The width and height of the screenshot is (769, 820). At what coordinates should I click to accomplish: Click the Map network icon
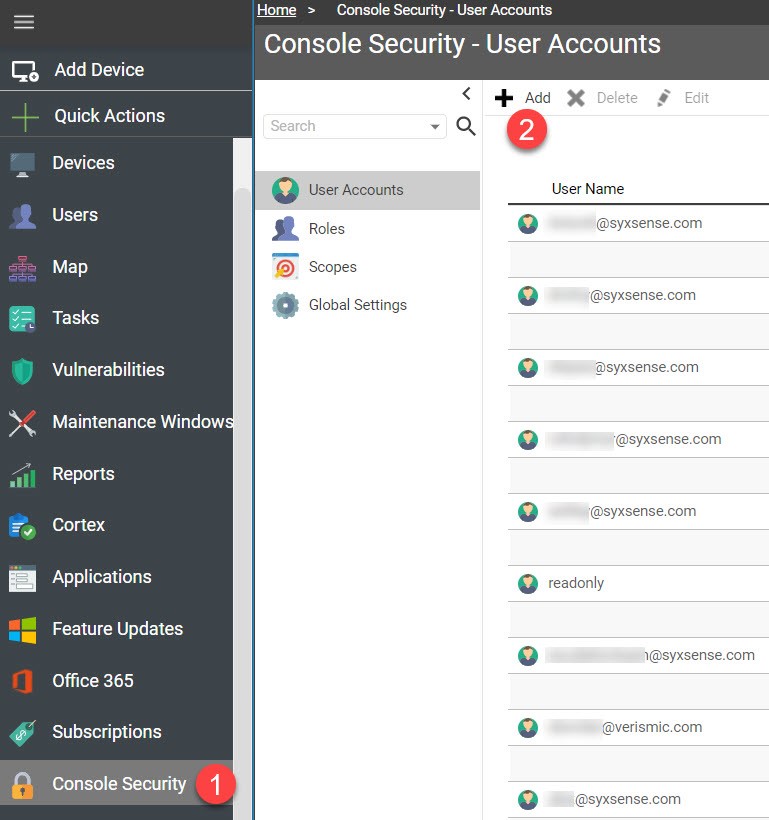[22, 268]
